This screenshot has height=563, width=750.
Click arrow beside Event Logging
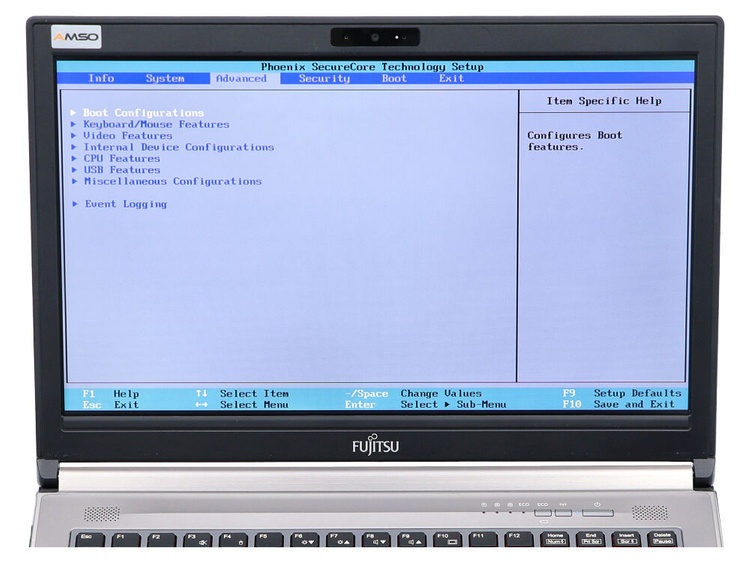pos(74,204)
